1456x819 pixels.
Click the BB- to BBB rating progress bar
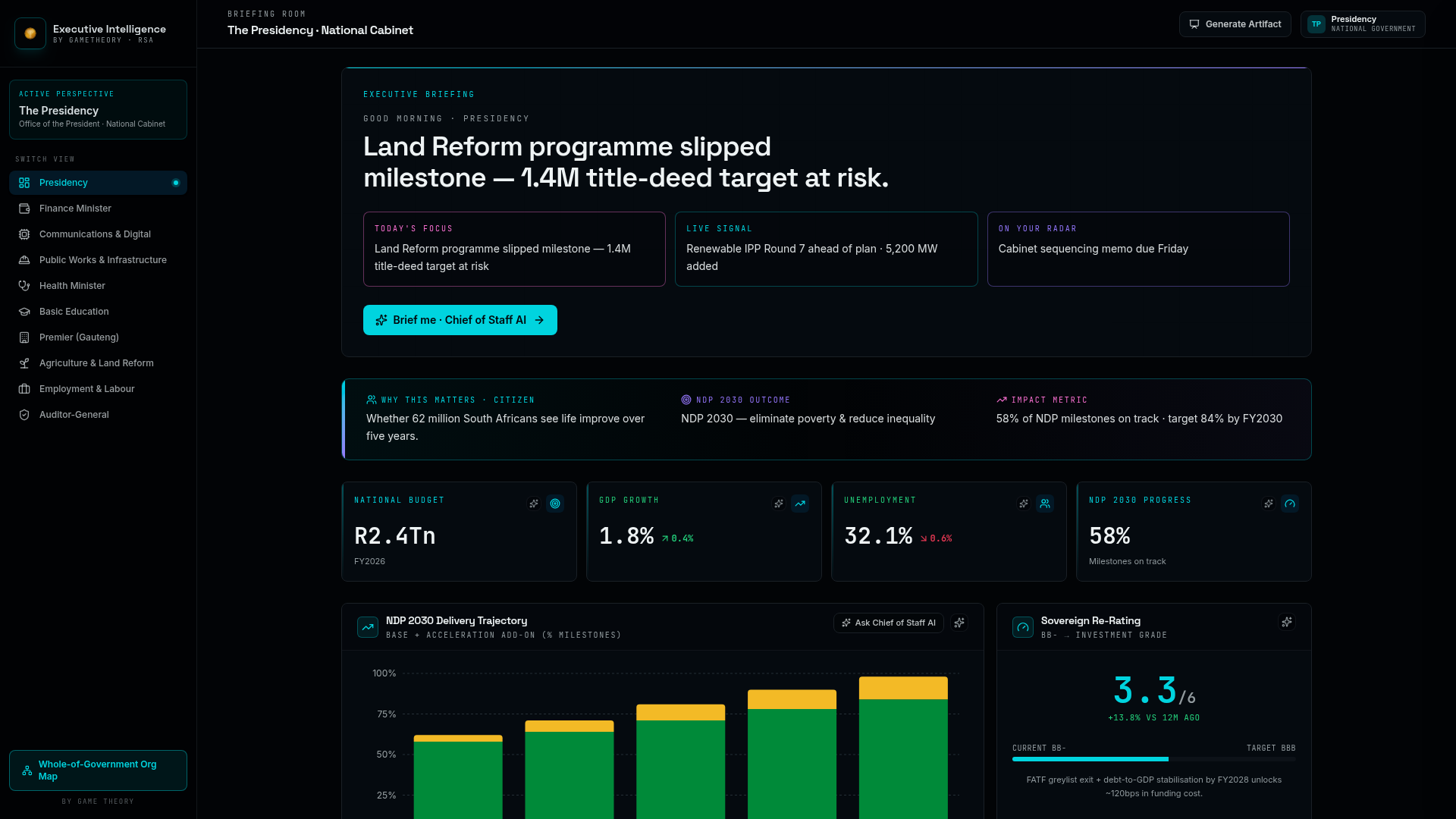pos(1153,759)
